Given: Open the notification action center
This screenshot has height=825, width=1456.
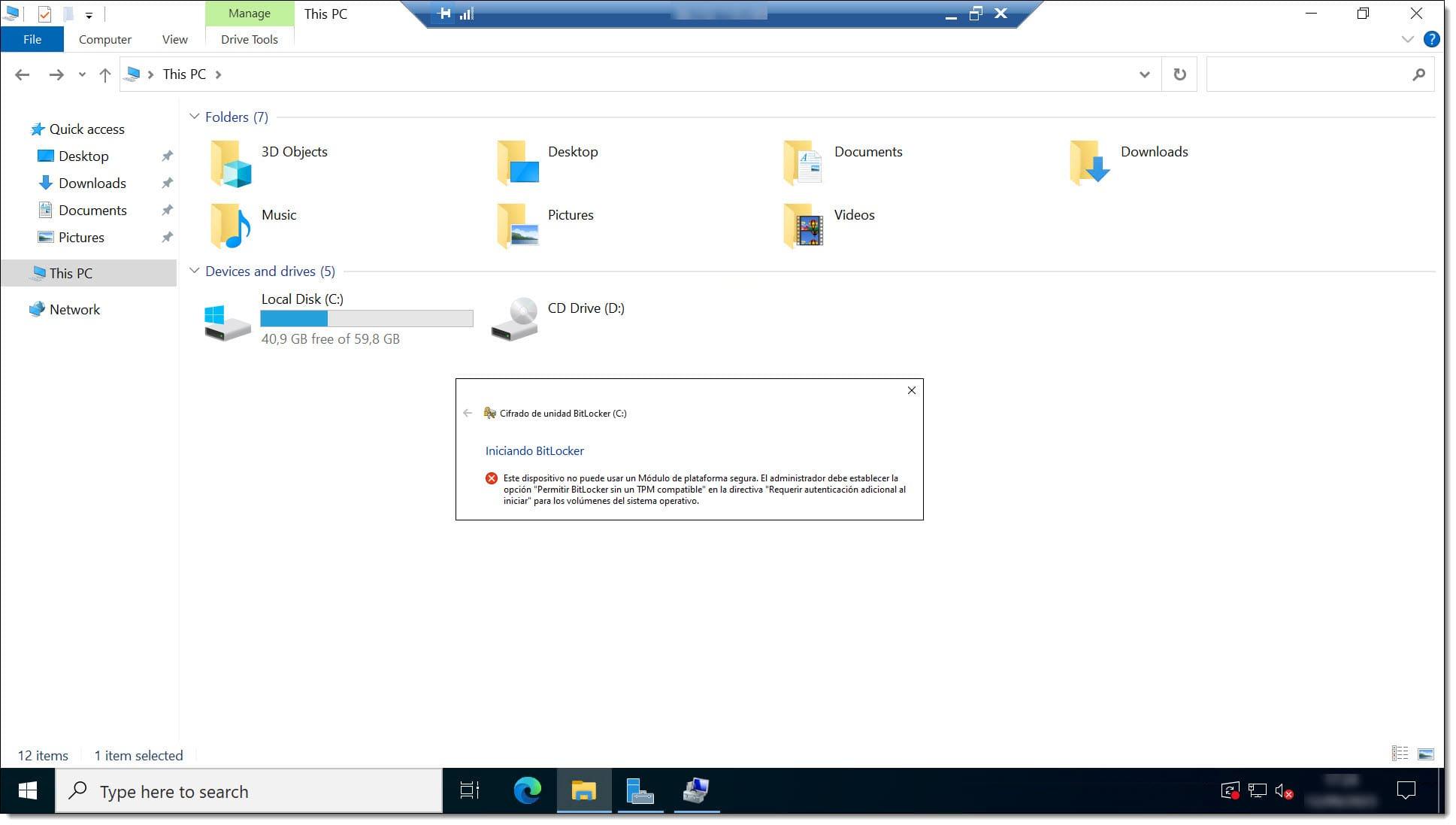Looking at the screenshot, I should (1406, 790).
